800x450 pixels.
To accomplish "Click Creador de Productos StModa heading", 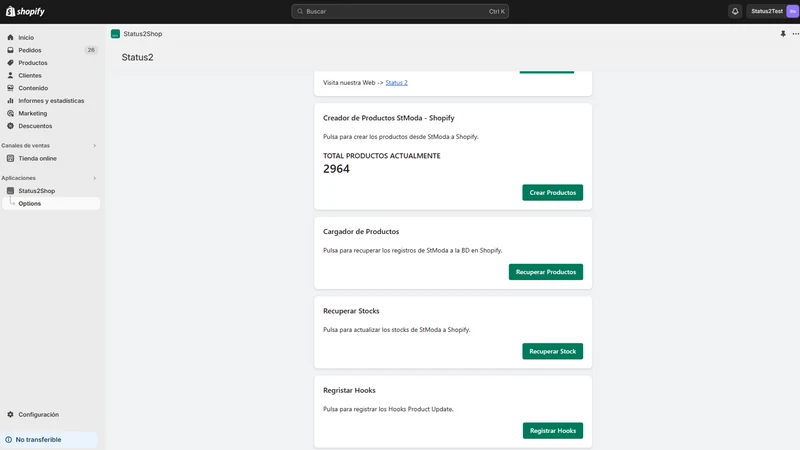I will [x=389, y=118].
